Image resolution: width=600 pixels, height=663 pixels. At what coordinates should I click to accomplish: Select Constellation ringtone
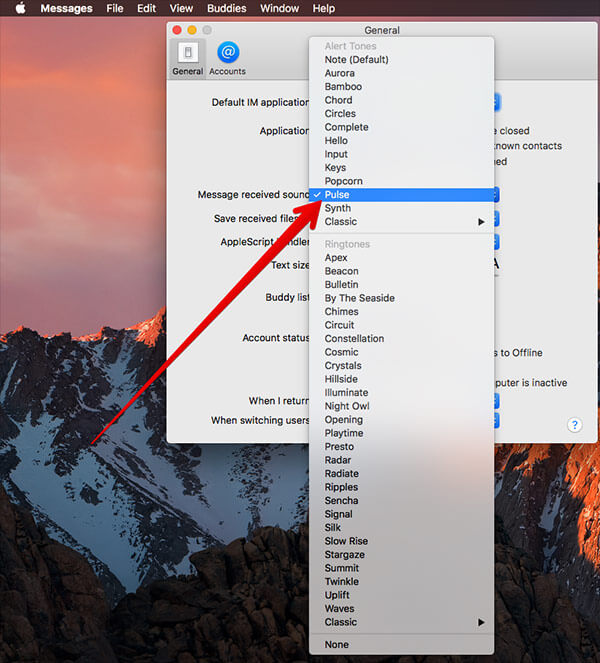401,339
